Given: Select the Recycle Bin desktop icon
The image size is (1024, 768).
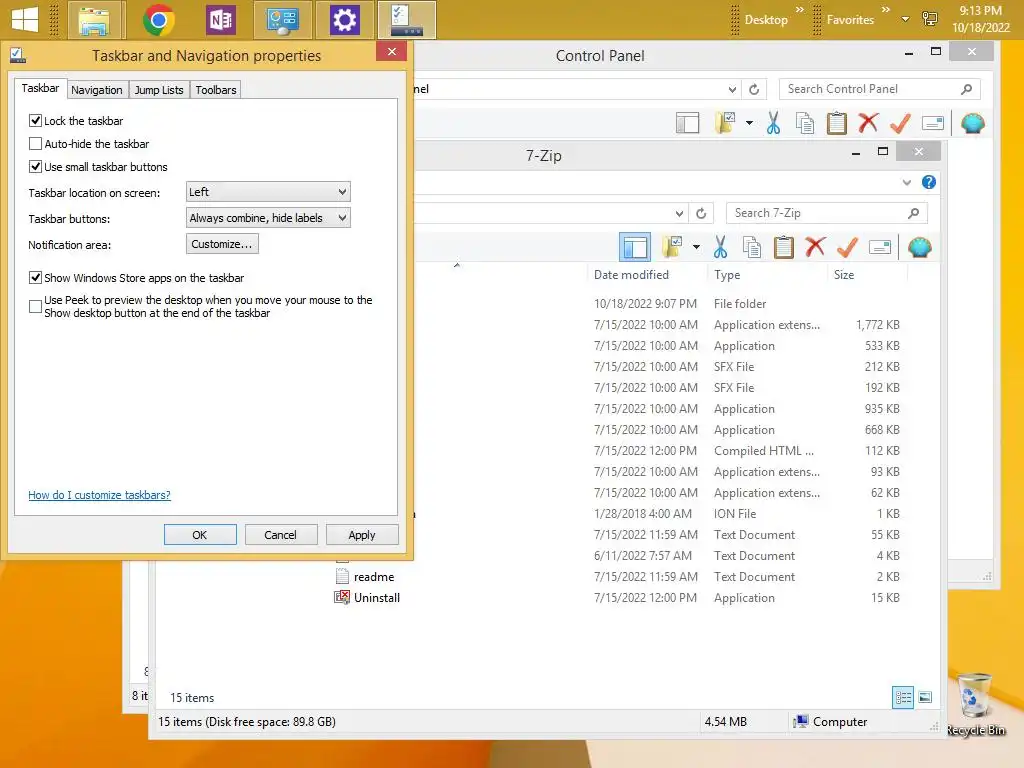Looking at the screenshot, I should [975, 705].
